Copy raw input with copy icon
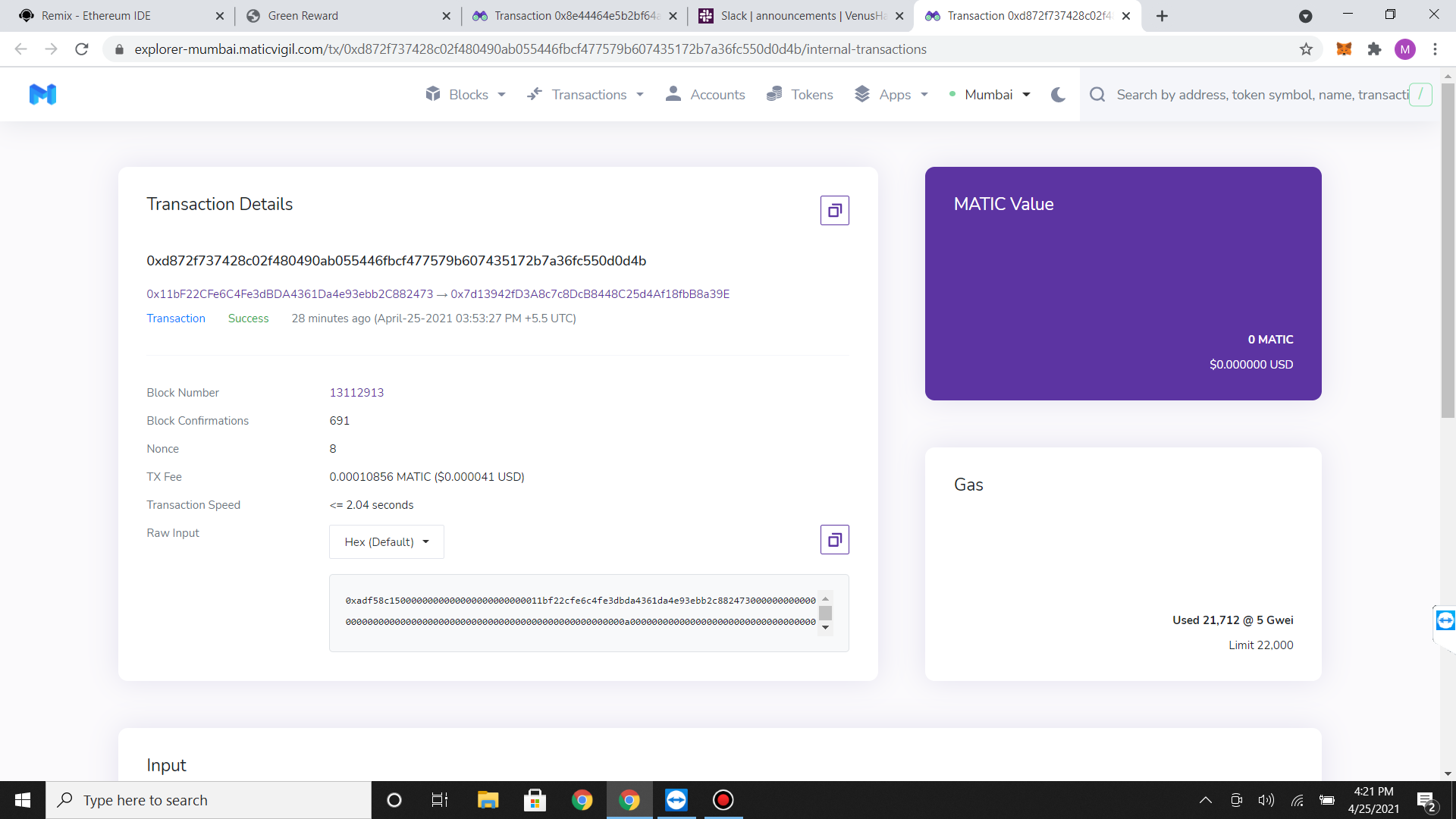1456x819 pixels. (834, 540)
